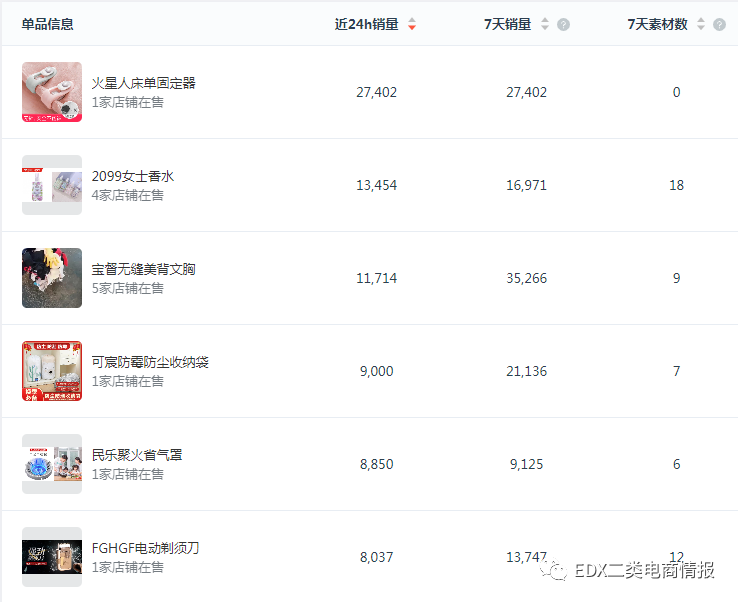
Task: Click the 2099女士香水 product image
Action: [52, 185]
